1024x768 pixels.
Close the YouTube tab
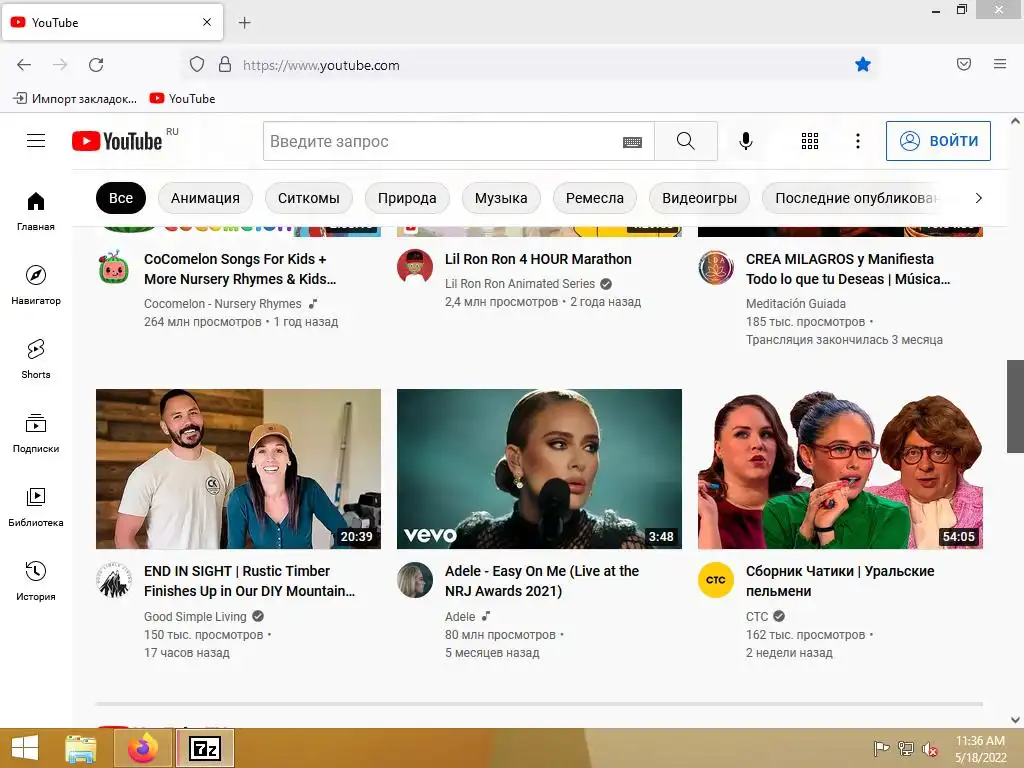(x=207, y=22)
